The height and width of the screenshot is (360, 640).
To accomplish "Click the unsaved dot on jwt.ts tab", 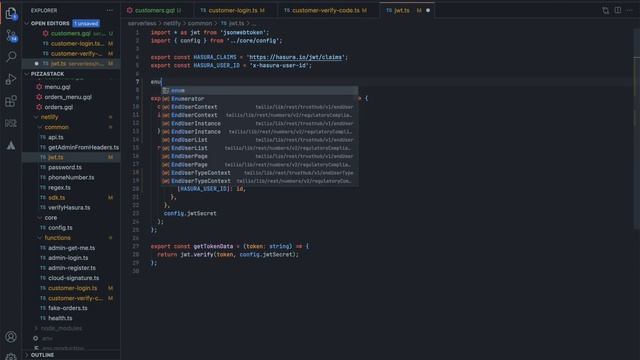I will (x=428, y=10).
